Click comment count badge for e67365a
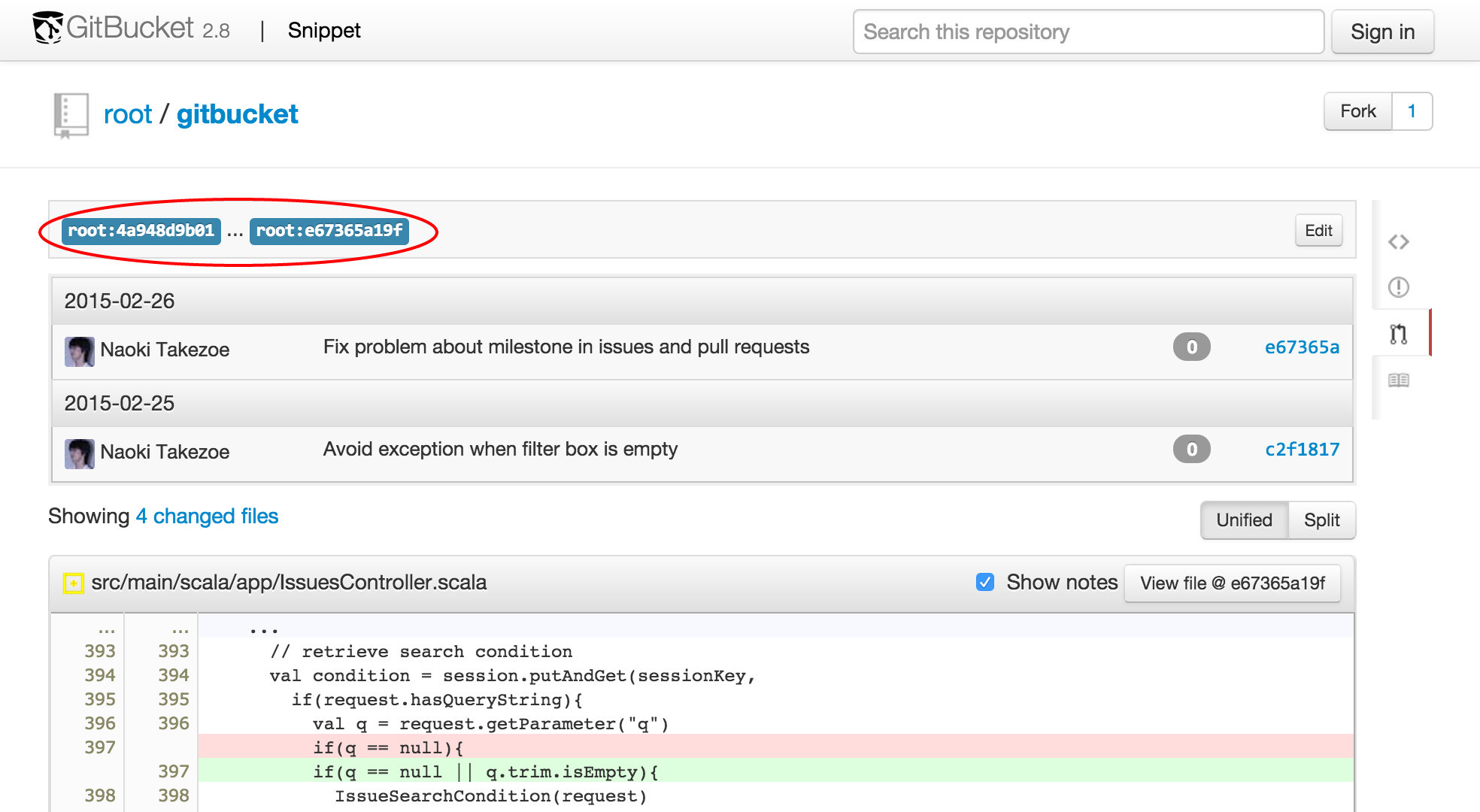Viewport: 1480px width, 812px height. [1191, 347]
